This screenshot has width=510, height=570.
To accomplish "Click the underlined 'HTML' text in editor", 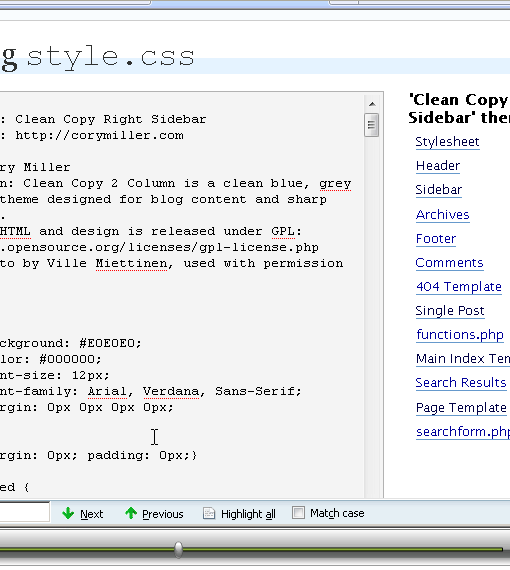I will (x=15, y=232).
